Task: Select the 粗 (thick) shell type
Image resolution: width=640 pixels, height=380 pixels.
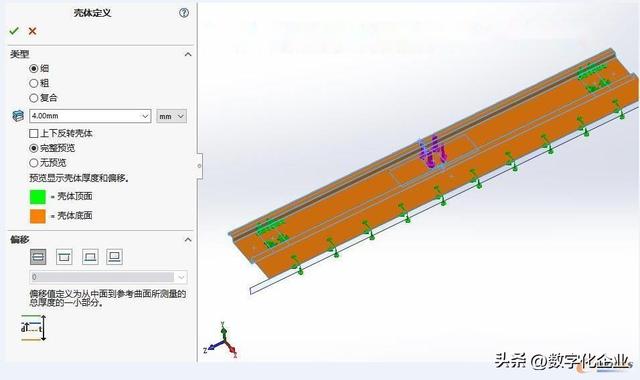Action: tap(34, 83)
